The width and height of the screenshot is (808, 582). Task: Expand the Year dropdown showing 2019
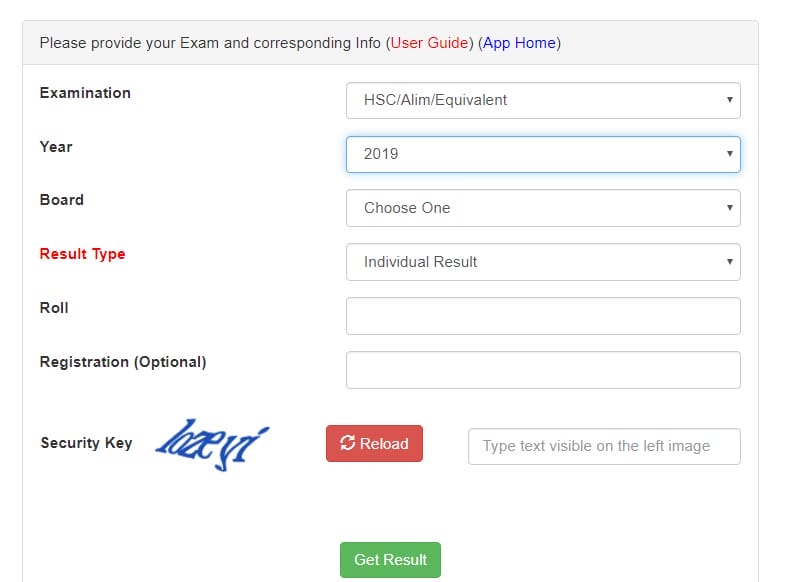(543, 154)
